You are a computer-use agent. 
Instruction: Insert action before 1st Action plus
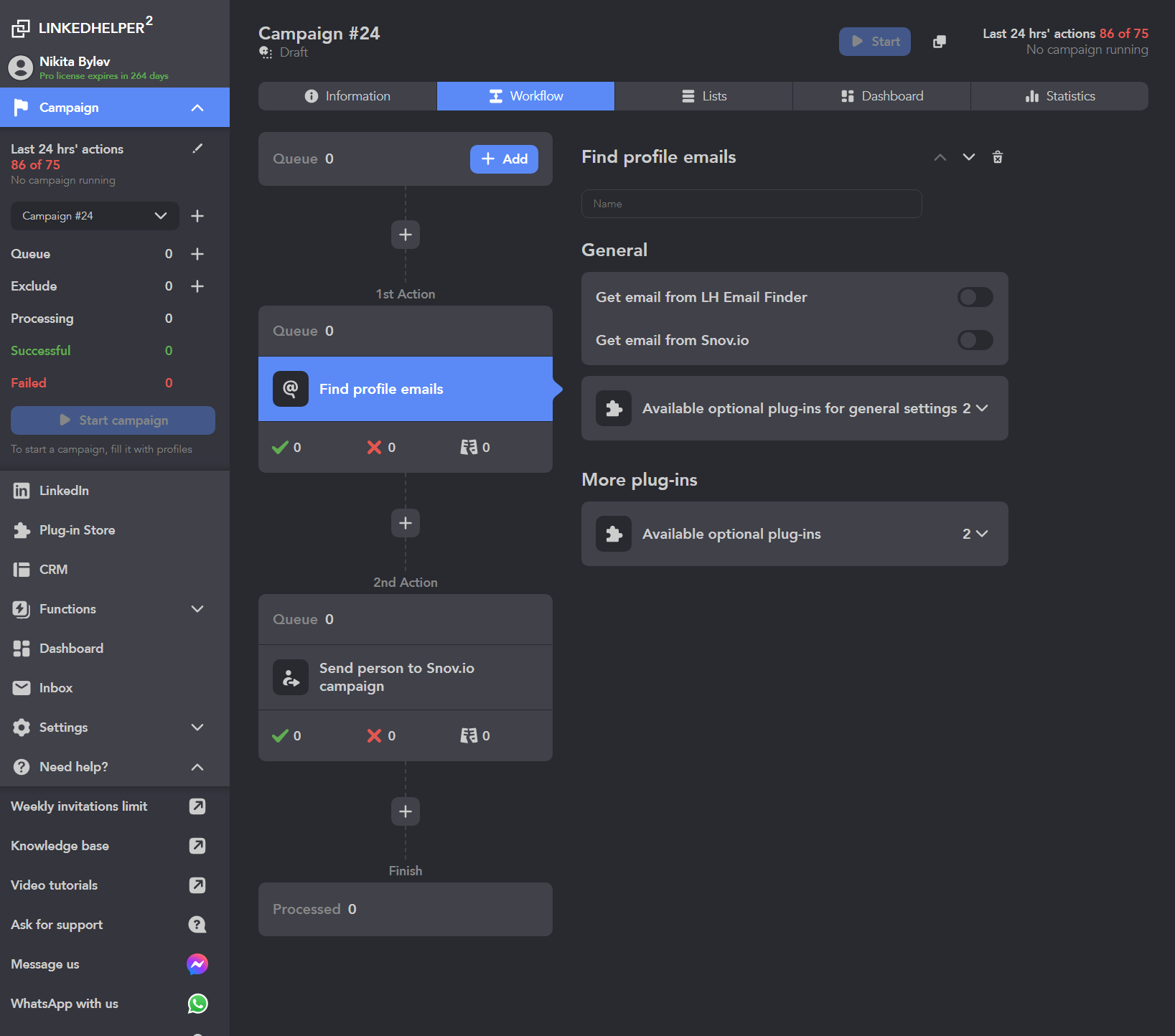coord(406,235)
